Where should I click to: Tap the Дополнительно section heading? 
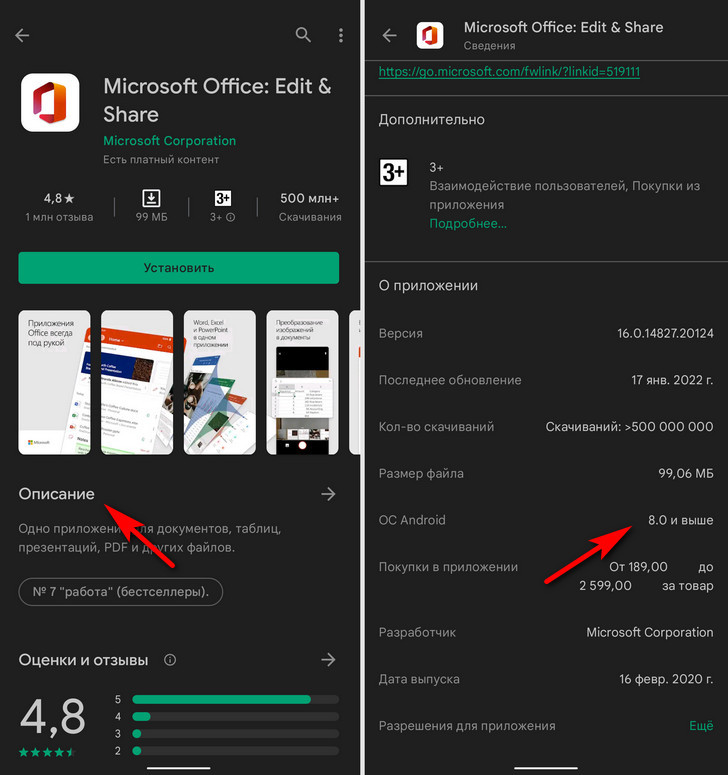(x=431, y=120)
